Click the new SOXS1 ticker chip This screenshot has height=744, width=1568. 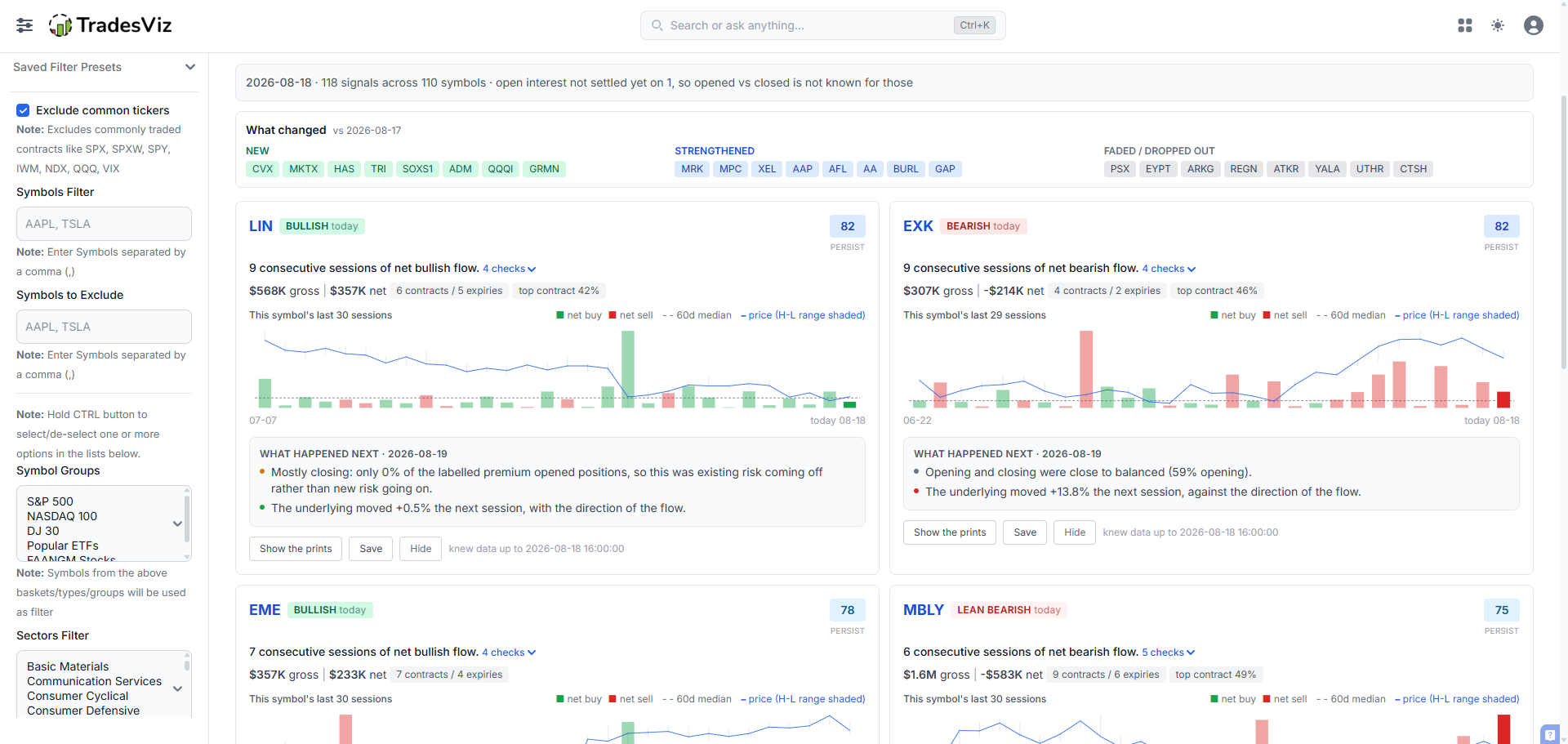pyautogui.click(x=417, y=169)
